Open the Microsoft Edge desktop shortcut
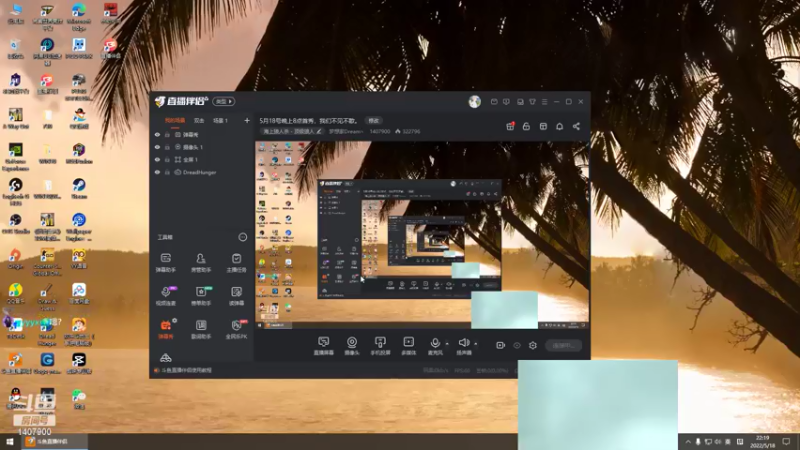Image resolution: width=800 pixels, height=450 pixels. pyautogui.click(x=79, y=15)
